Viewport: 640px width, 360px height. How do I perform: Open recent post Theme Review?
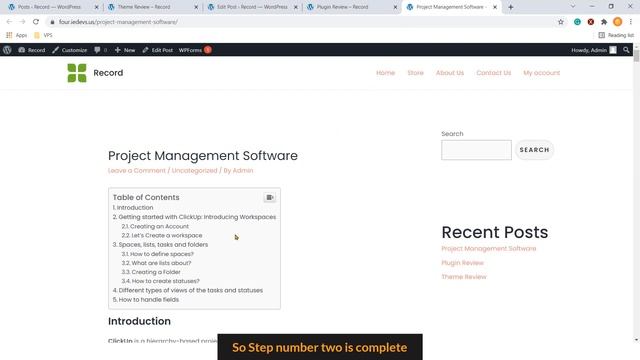point(464,277)
